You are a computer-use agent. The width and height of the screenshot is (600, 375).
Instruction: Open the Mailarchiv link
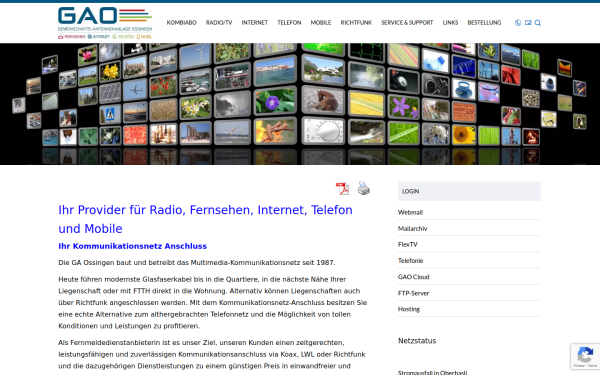point(412,228)
